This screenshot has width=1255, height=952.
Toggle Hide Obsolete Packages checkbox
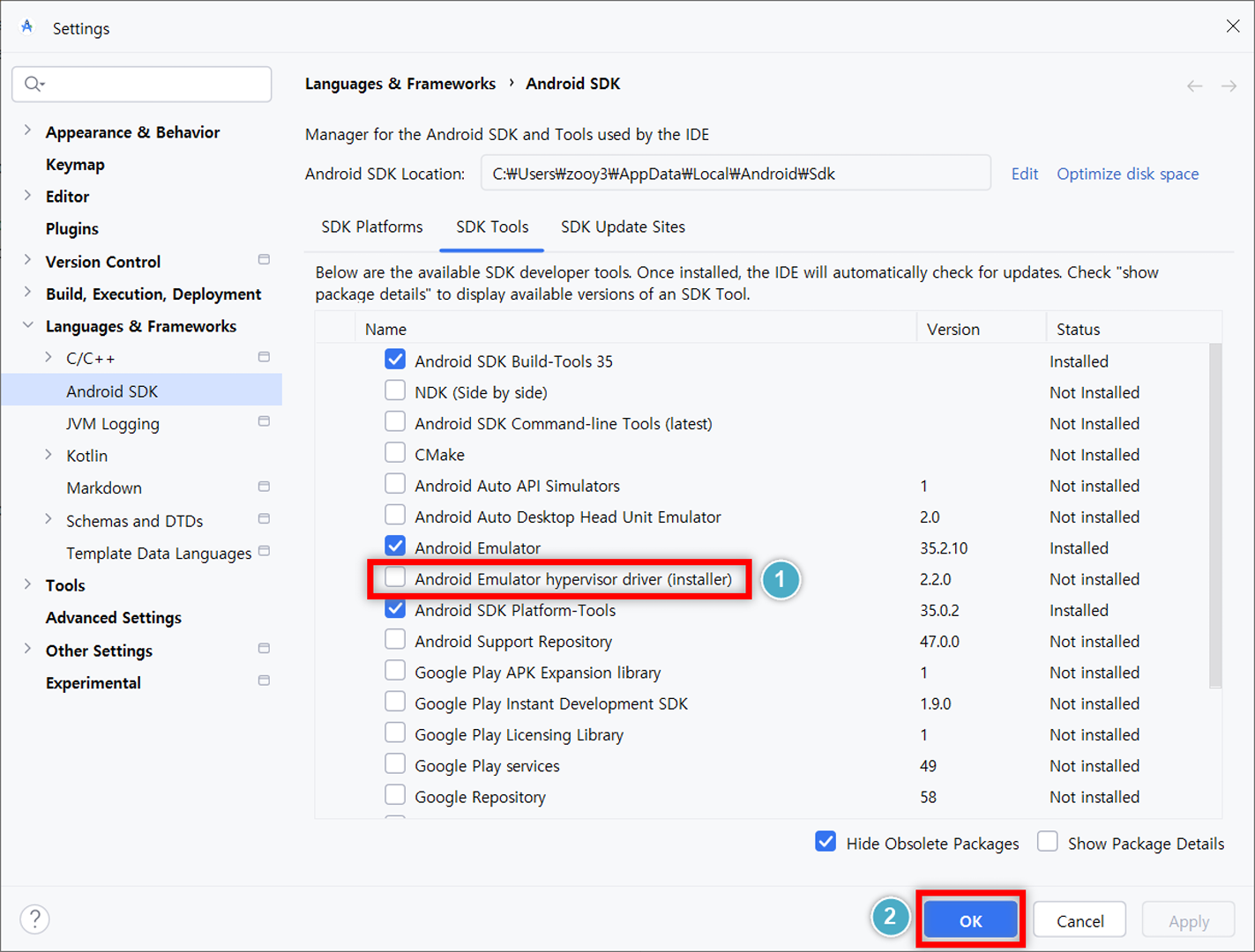point(825,842)
